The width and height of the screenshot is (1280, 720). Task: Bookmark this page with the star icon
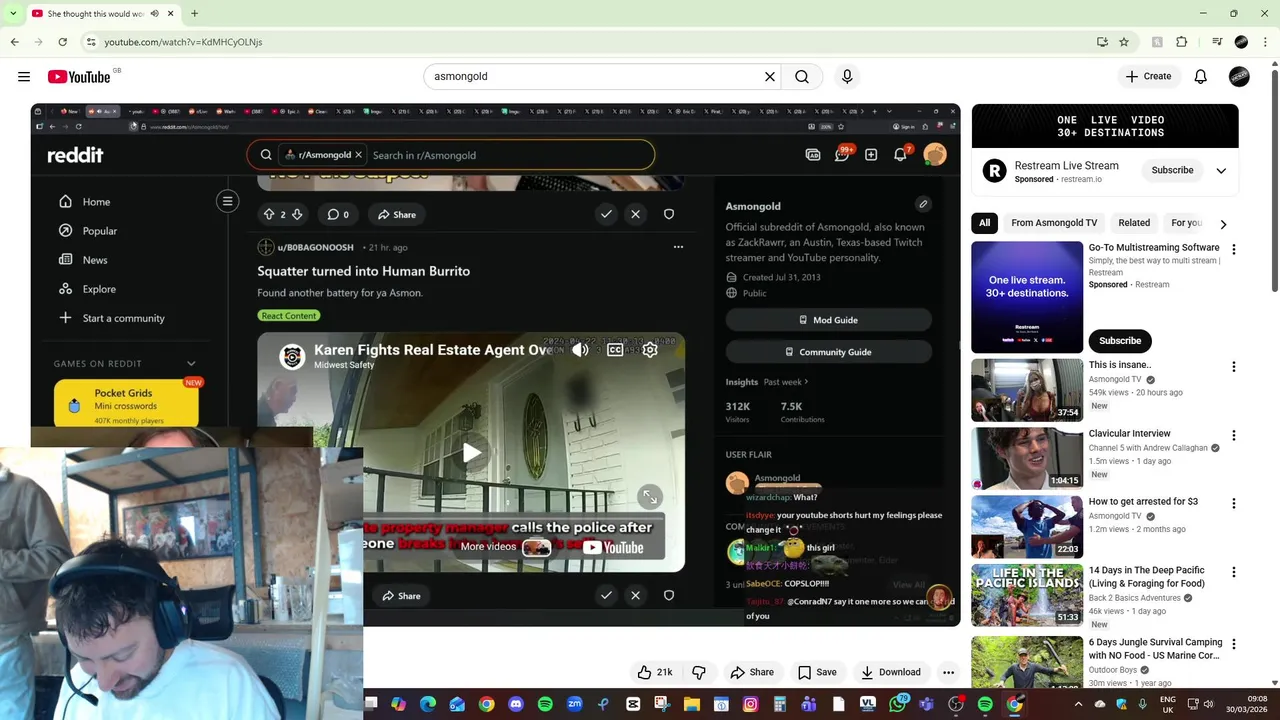click(1124, 42)
